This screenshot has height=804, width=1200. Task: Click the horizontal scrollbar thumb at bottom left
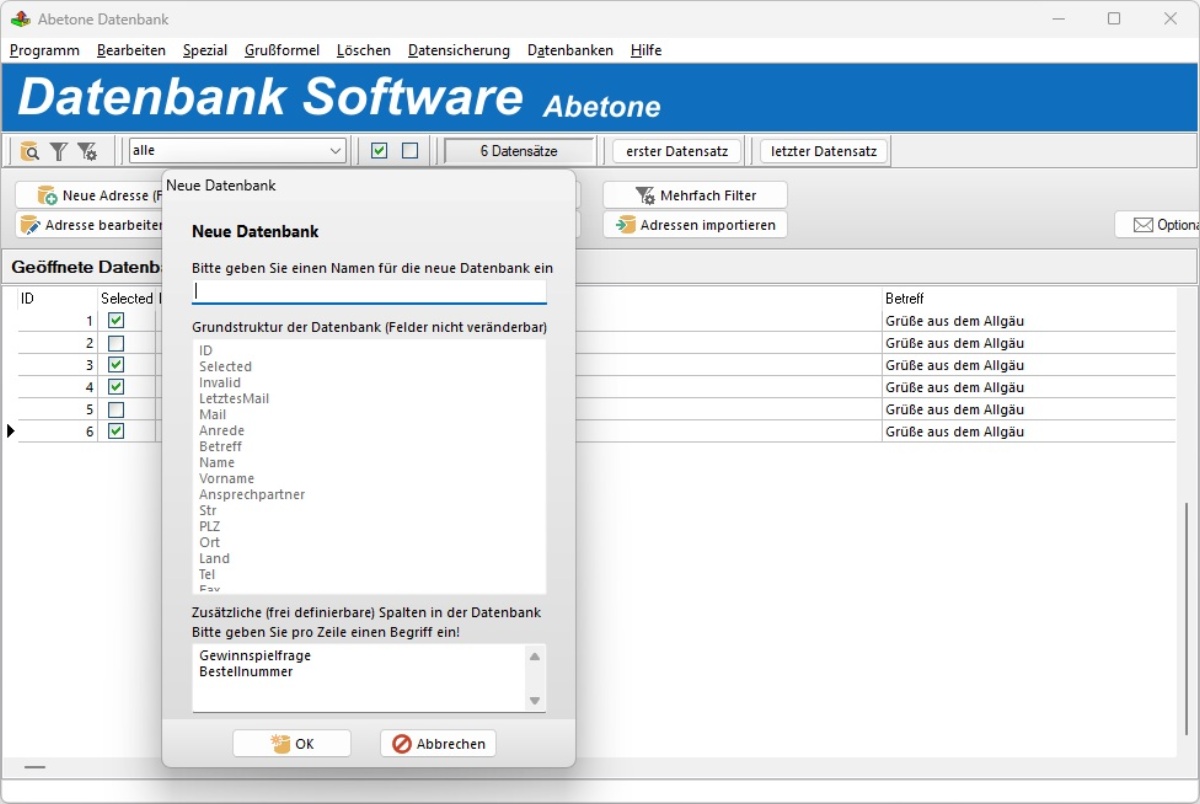point(35,767)
